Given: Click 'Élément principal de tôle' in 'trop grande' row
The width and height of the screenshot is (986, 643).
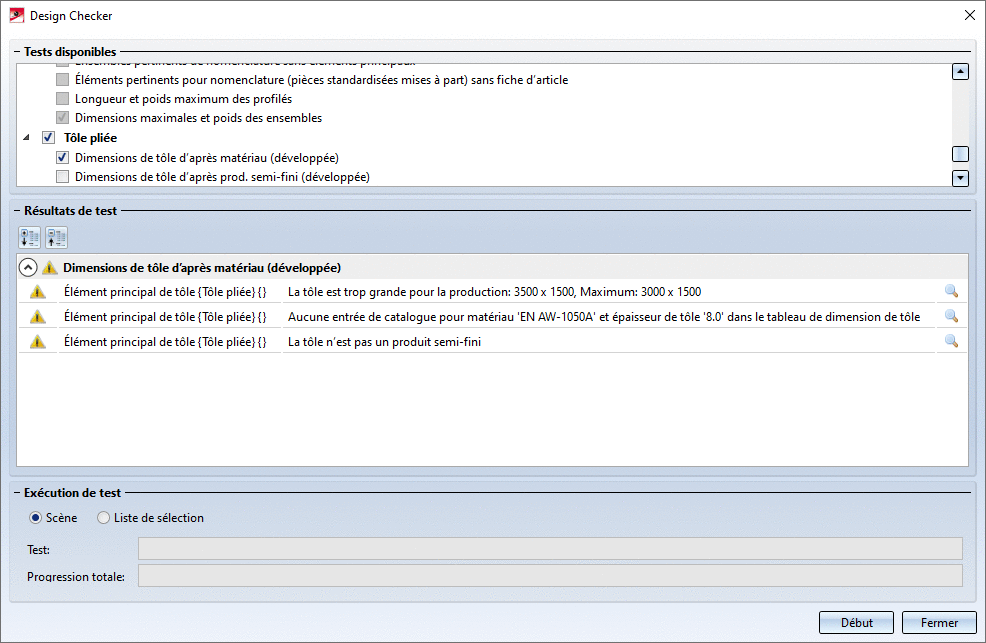Looking at the screenshot, I should (x=165, y=292).
